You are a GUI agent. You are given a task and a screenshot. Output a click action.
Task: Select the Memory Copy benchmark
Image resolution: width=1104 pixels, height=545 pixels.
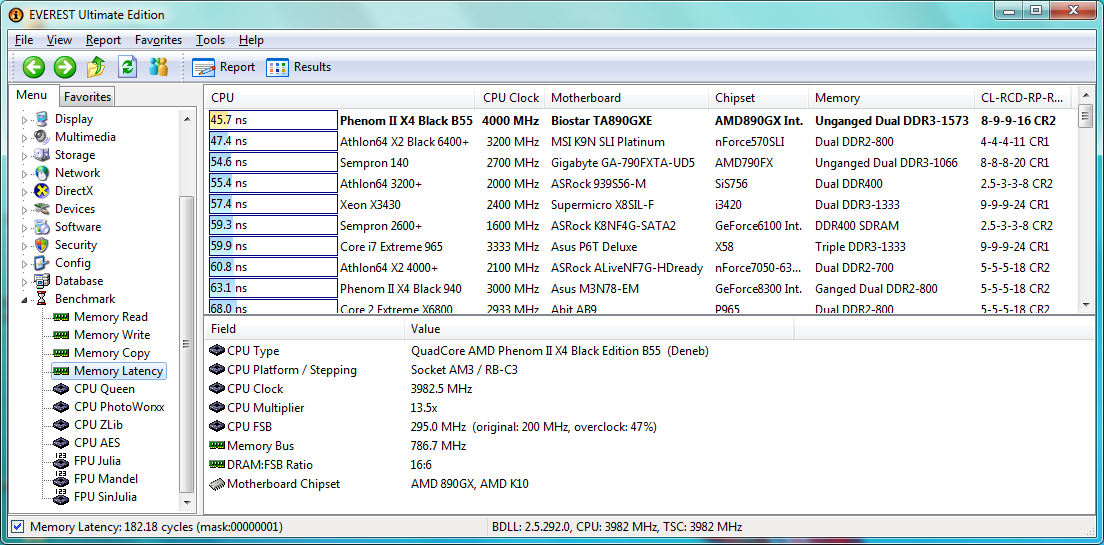(112, 353)
